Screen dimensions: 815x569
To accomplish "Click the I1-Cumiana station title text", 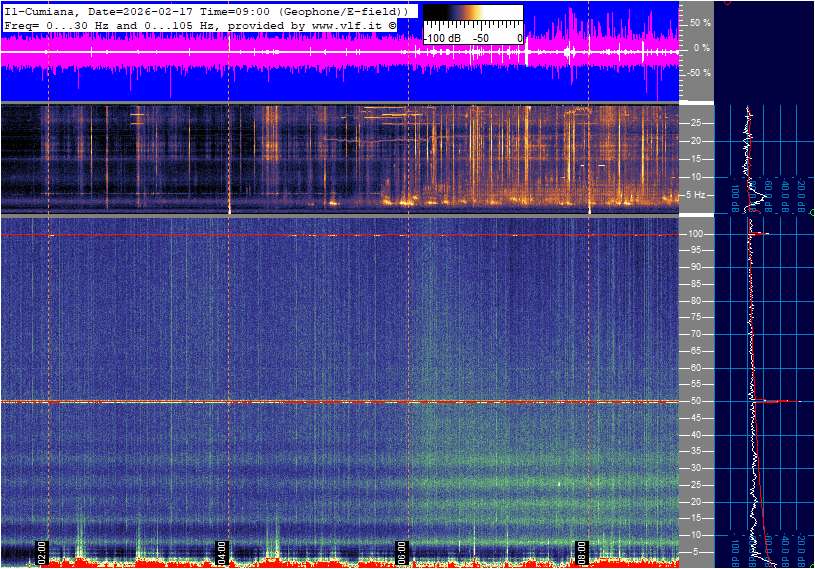I will click(x=38, y=10).
